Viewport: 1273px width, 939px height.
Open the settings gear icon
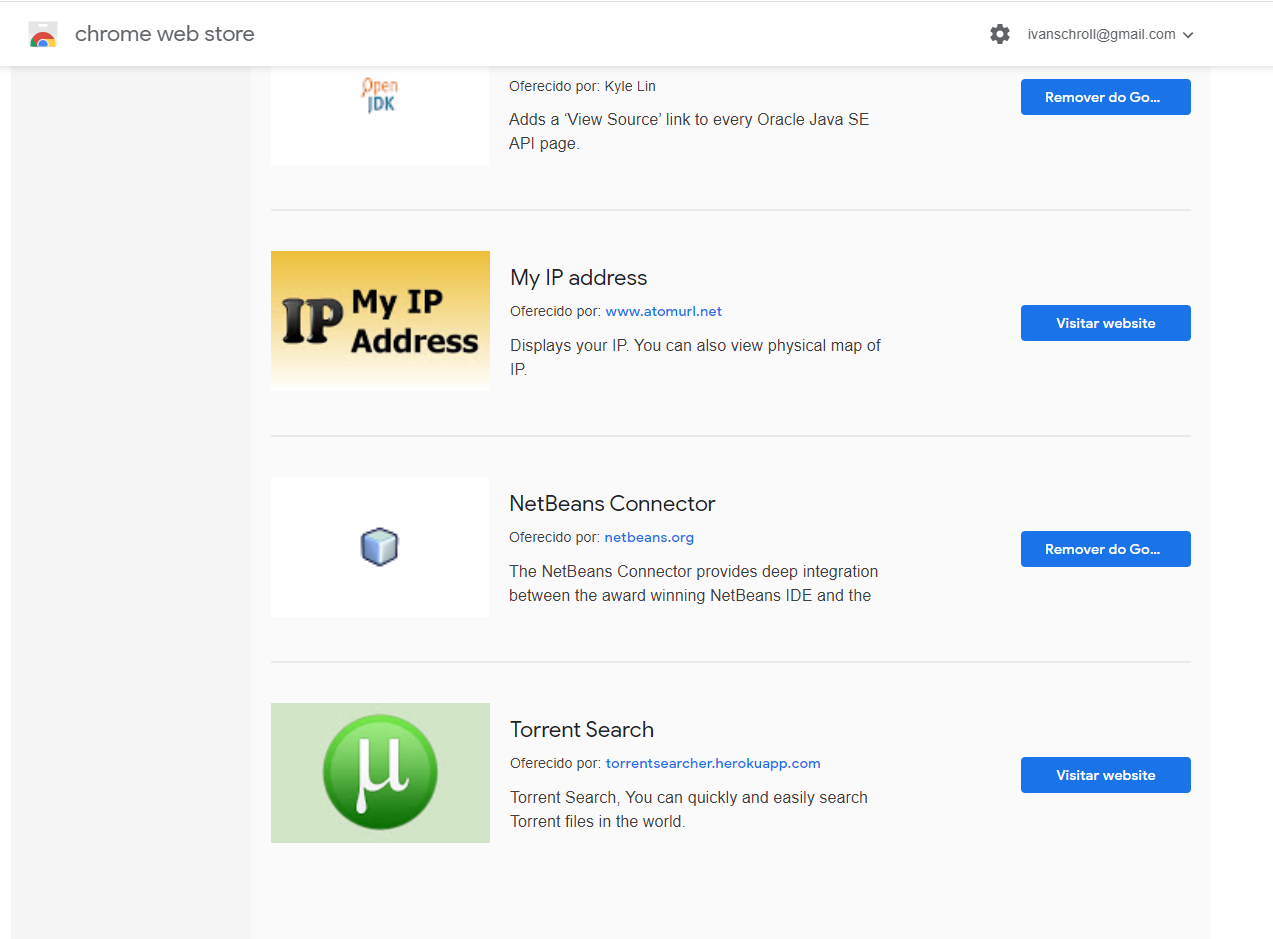tap(1000, 34)
